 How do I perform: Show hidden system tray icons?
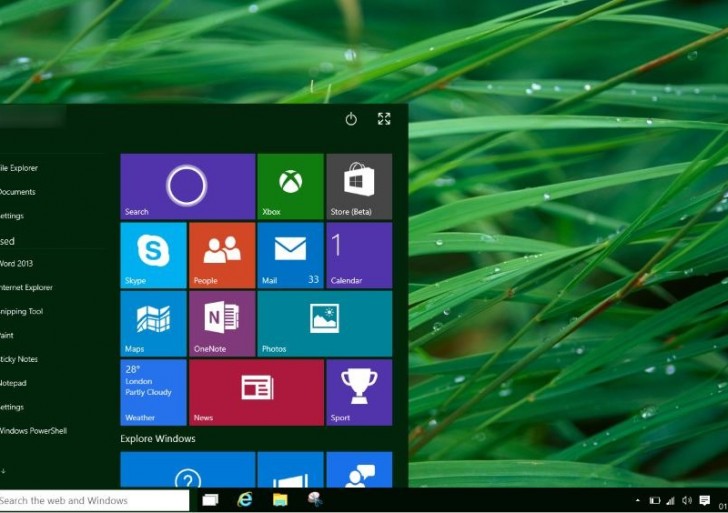637,500
